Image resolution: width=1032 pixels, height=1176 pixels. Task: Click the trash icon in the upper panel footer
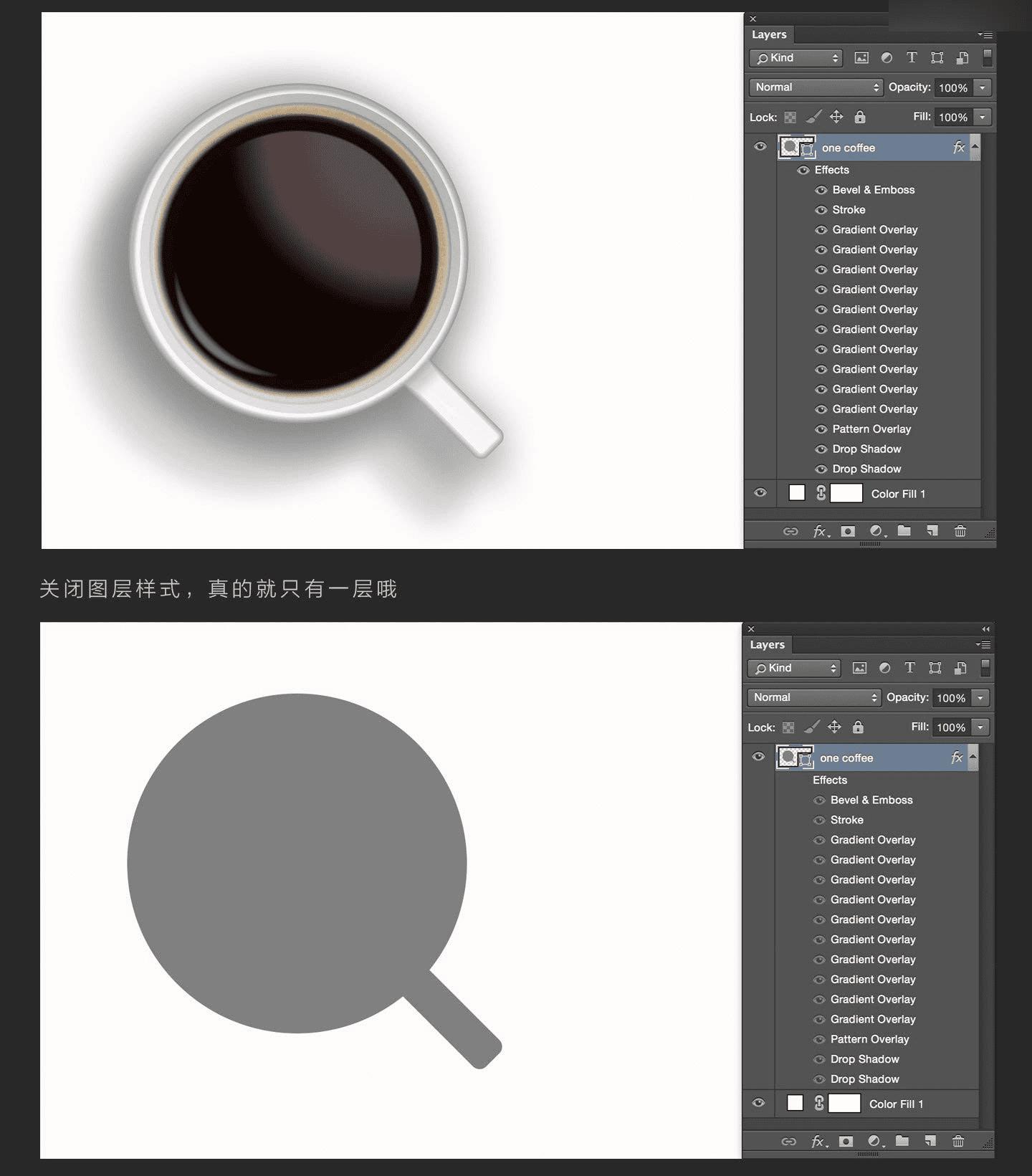click(x=960, y=530)
